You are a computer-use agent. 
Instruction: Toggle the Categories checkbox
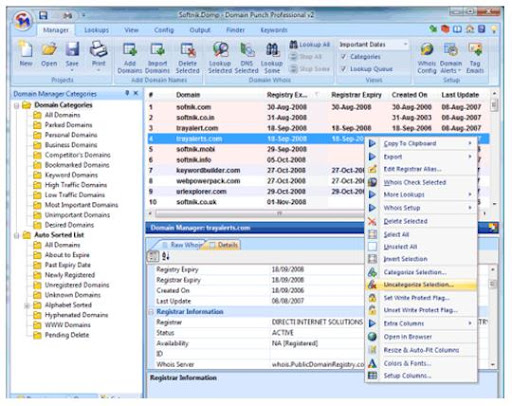[343, 57]
